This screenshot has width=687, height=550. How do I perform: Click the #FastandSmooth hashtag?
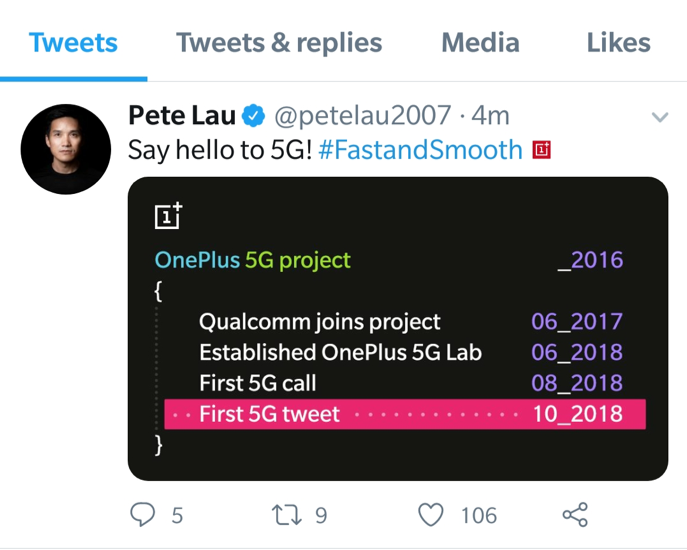[x=420, y=151]
